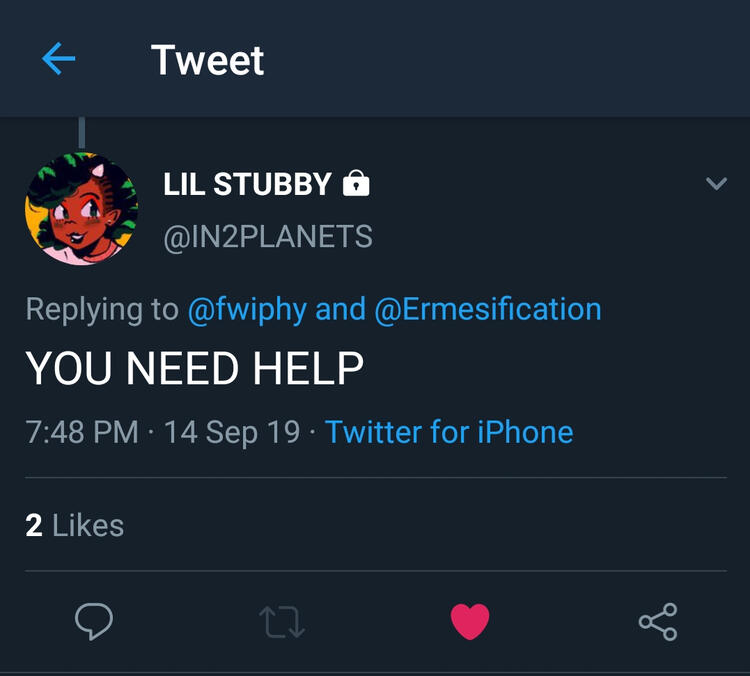Open the @IN2PLANETS handle

(x=267, y=237)
